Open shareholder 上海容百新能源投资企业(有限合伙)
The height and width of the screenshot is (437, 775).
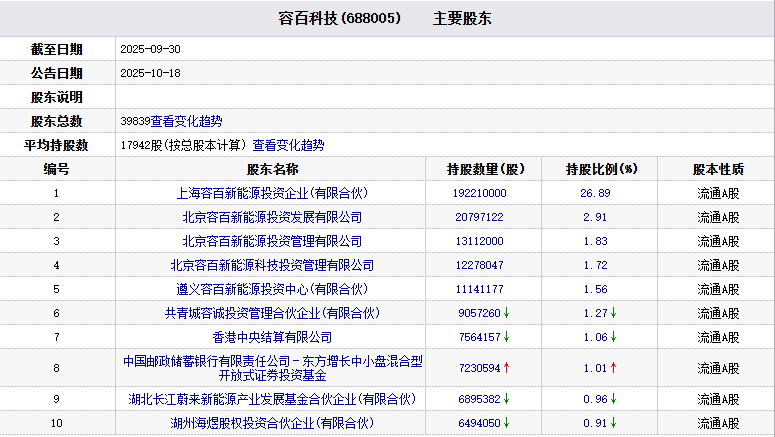tap(272, 193)
